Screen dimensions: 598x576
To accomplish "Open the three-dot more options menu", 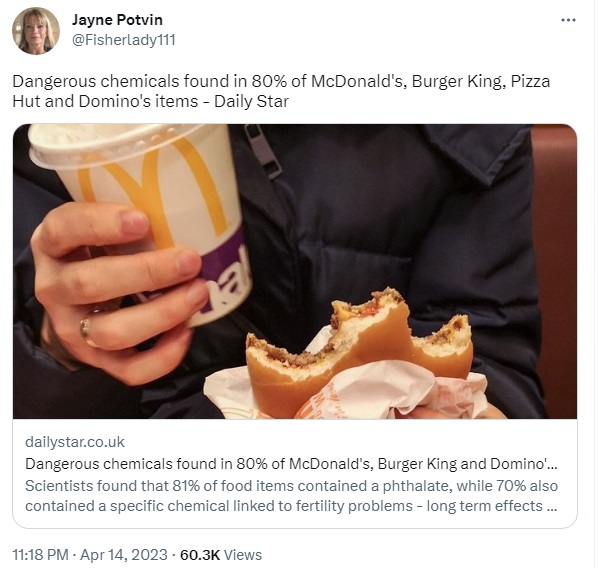I will click(x=568, y=20).
